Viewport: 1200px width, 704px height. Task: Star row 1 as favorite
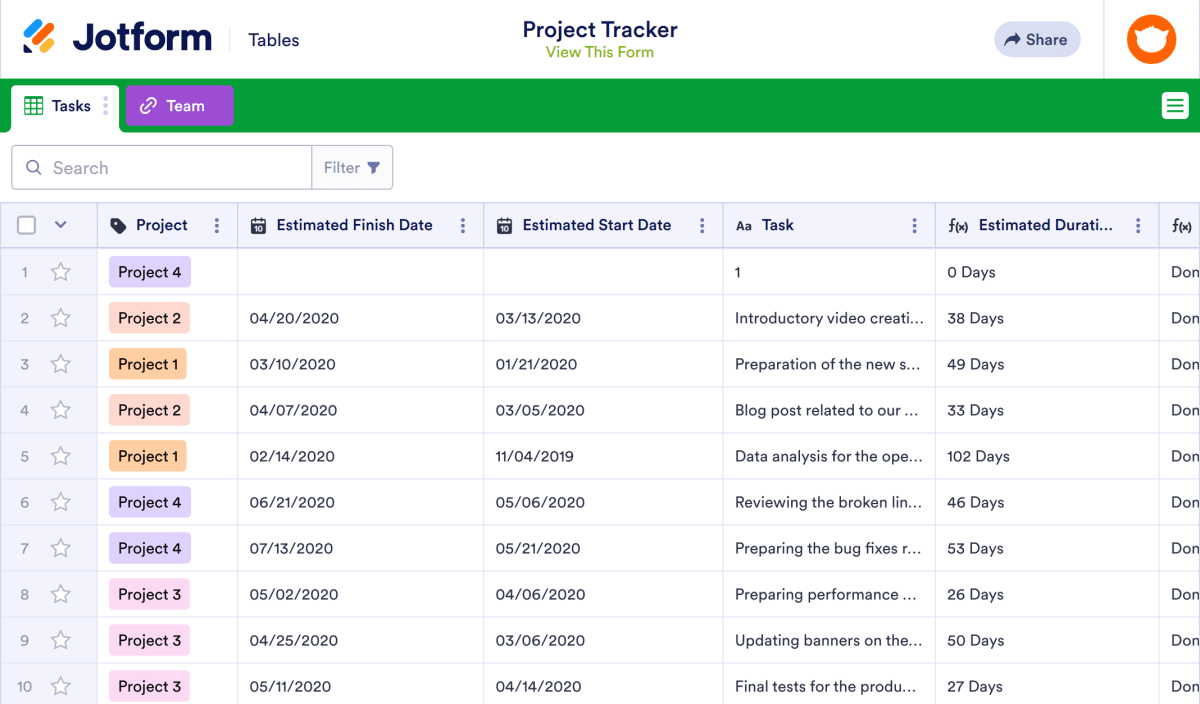[60, 271]
